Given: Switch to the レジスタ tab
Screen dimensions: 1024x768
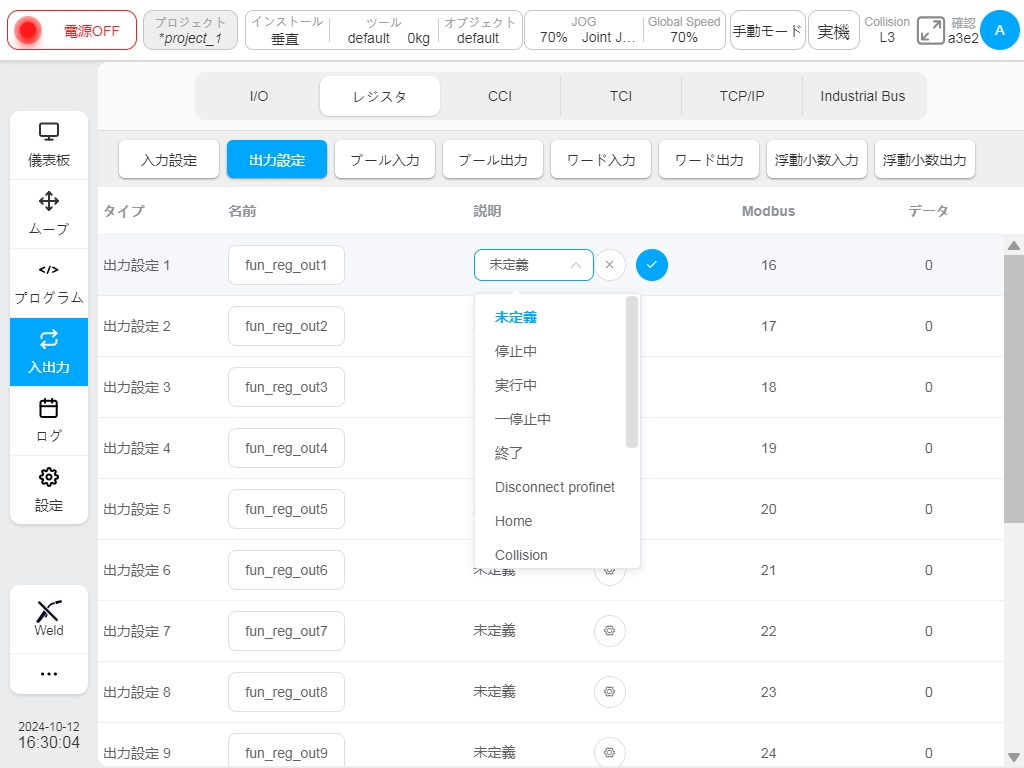Looking at the screenshot, I should 379,96.
